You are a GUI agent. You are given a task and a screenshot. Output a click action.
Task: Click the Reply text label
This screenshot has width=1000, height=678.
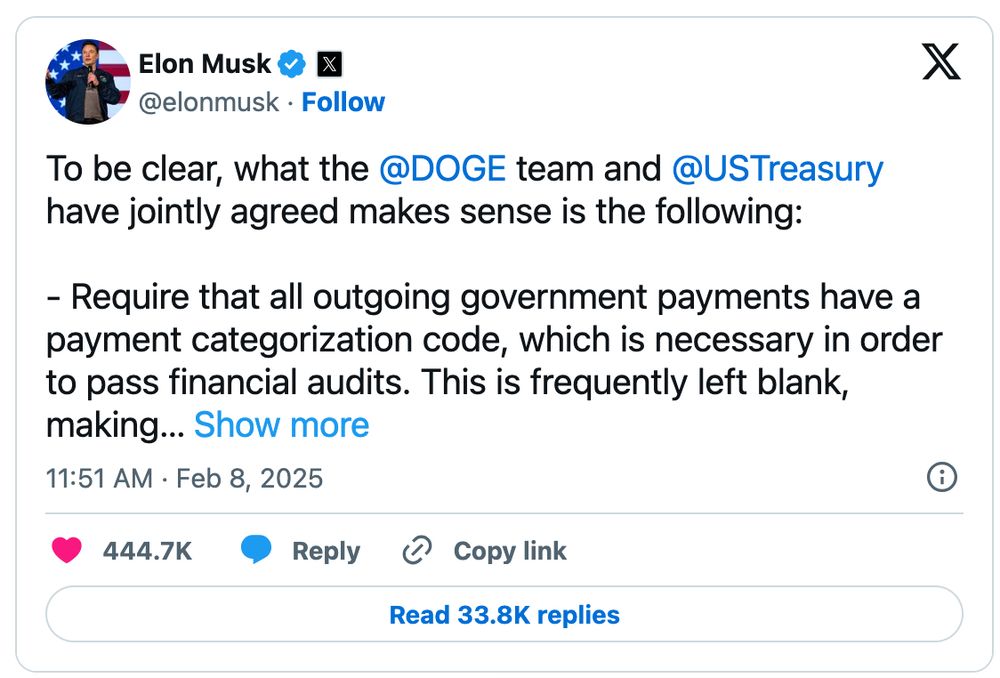(325, 551)
